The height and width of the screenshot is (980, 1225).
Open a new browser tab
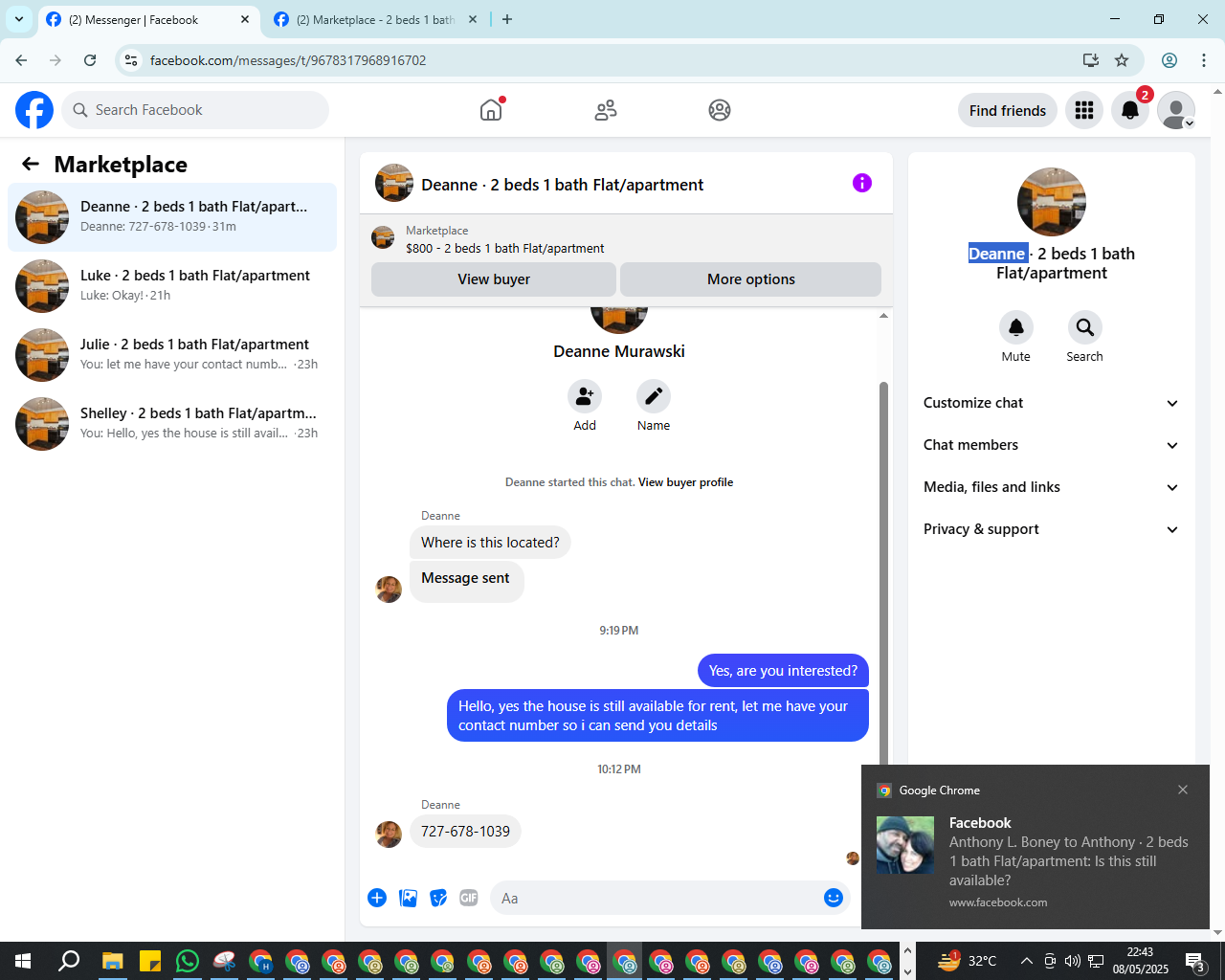click(x=507, y=19)
